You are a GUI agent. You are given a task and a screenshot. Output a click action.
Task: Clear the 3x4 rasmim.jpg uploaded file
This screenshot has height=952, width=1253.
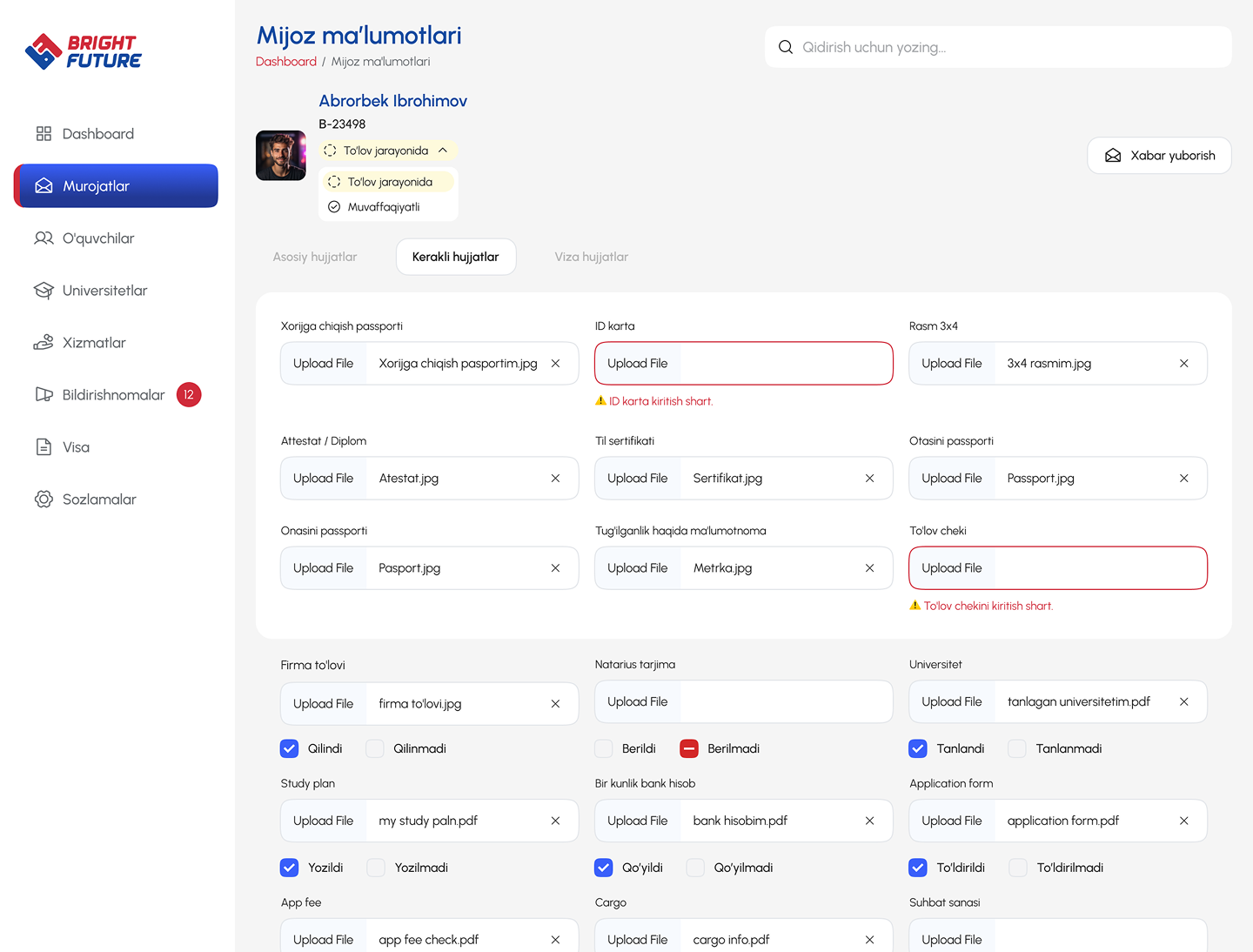1183,364
